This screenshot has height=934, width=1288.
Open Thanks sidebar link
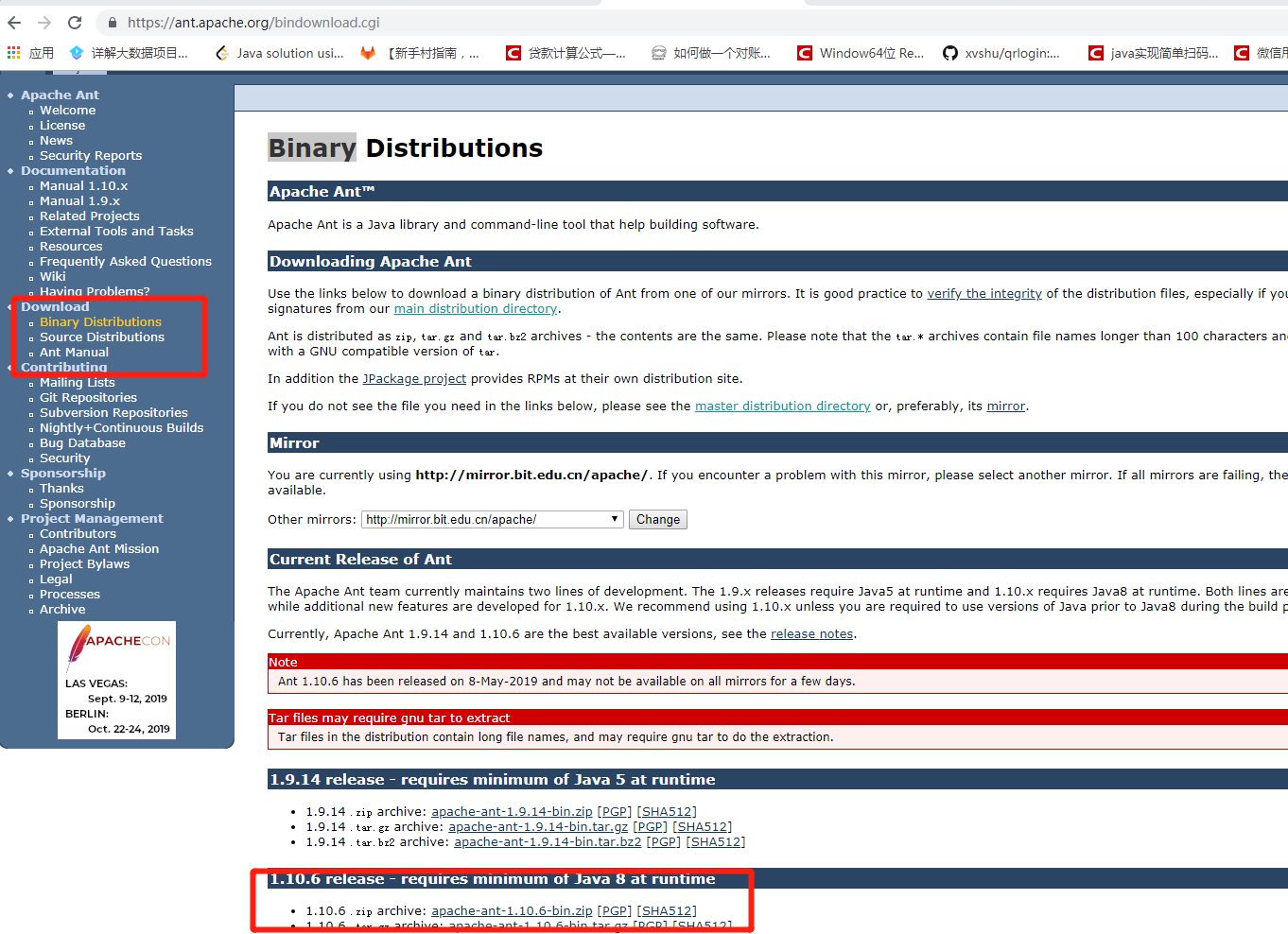pyautogui.click(x=61, y=489)
